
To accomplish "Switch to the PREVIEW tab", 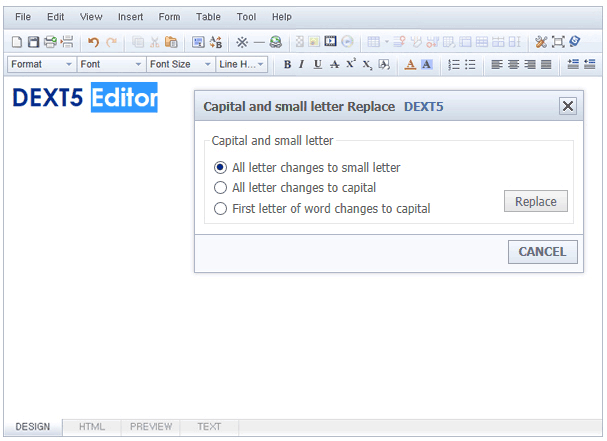I will tap(151, 427).
